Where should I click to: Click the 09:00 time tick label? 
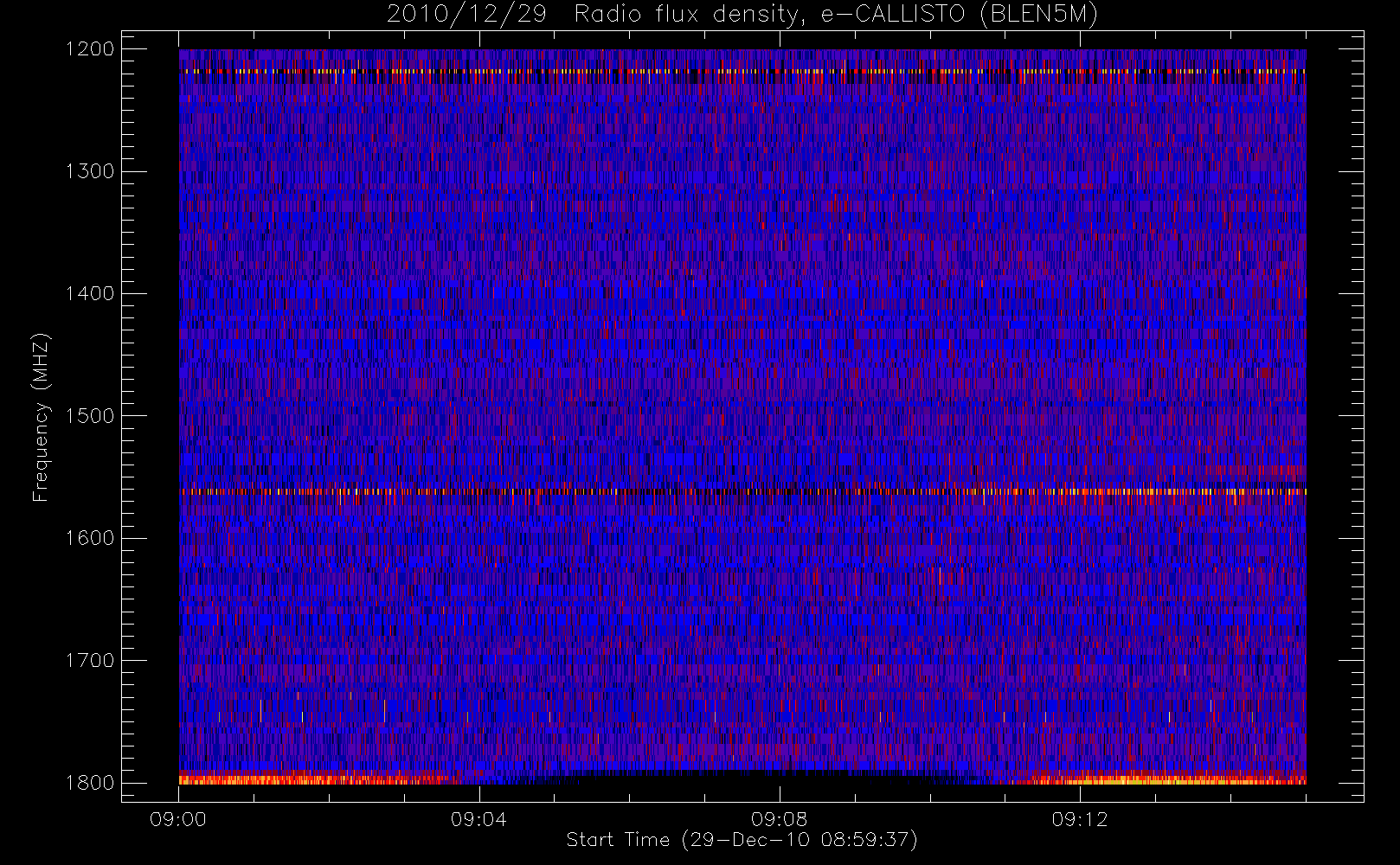click(178, 819)
